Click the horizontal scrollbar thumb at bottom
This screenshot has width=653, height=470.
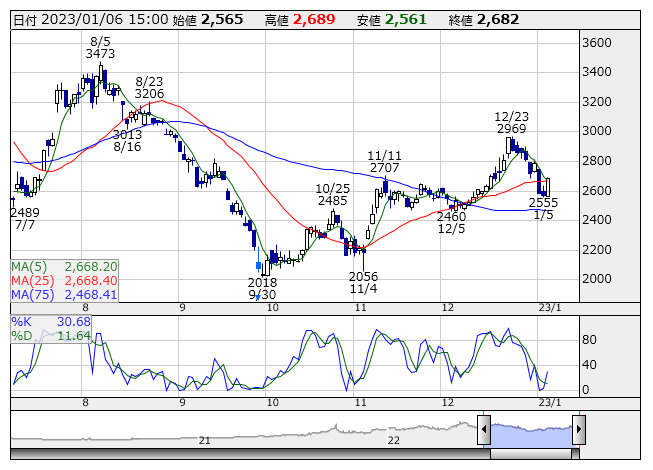pyautogui.click(x=531, y=454)
